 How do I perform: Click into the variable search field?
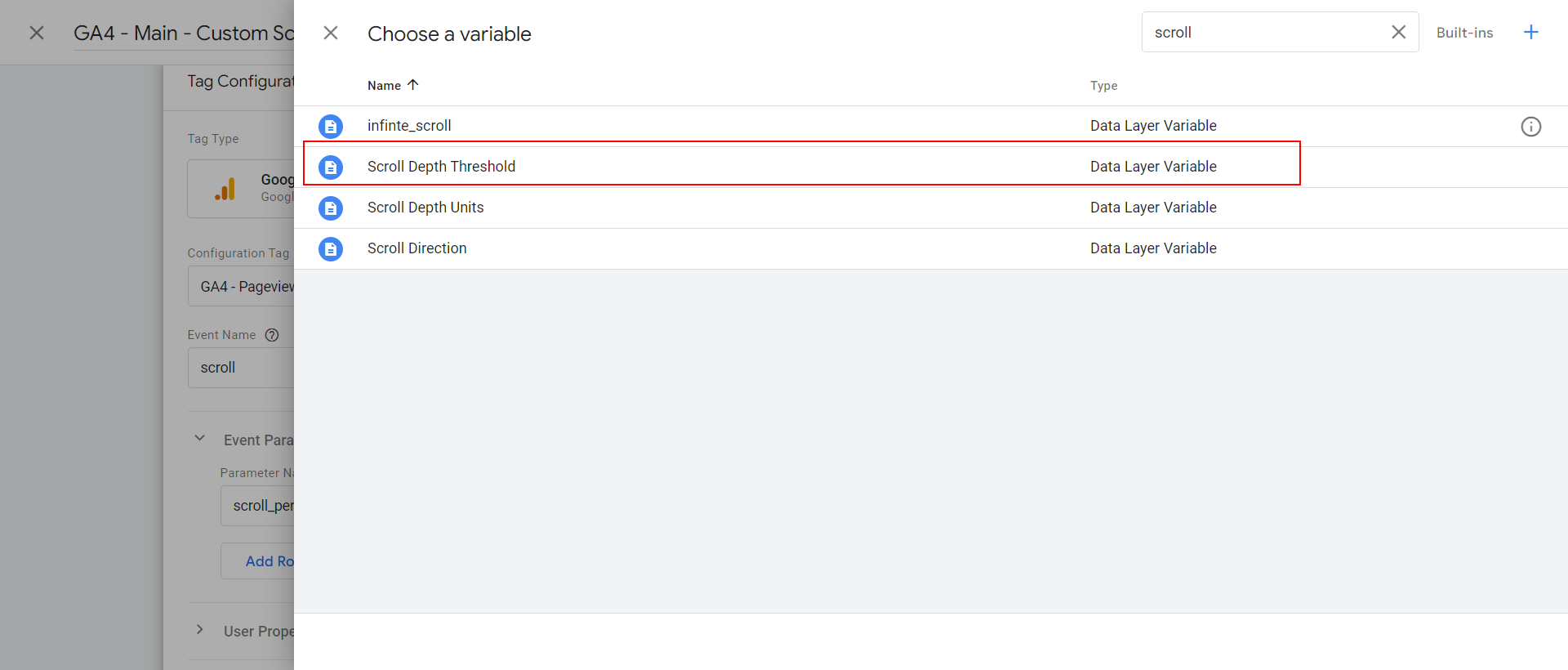1266,32
